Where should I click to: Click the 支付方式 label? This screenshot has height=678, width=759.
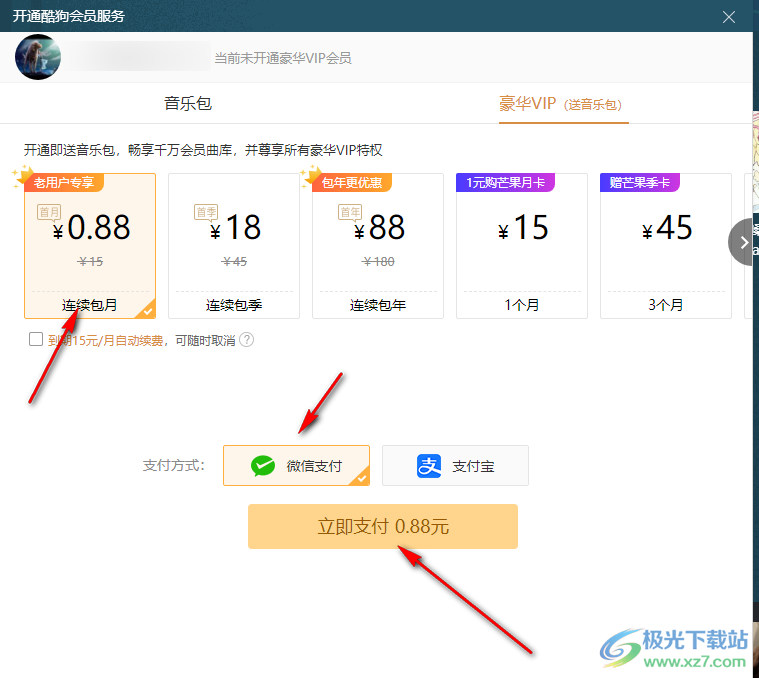174,466
